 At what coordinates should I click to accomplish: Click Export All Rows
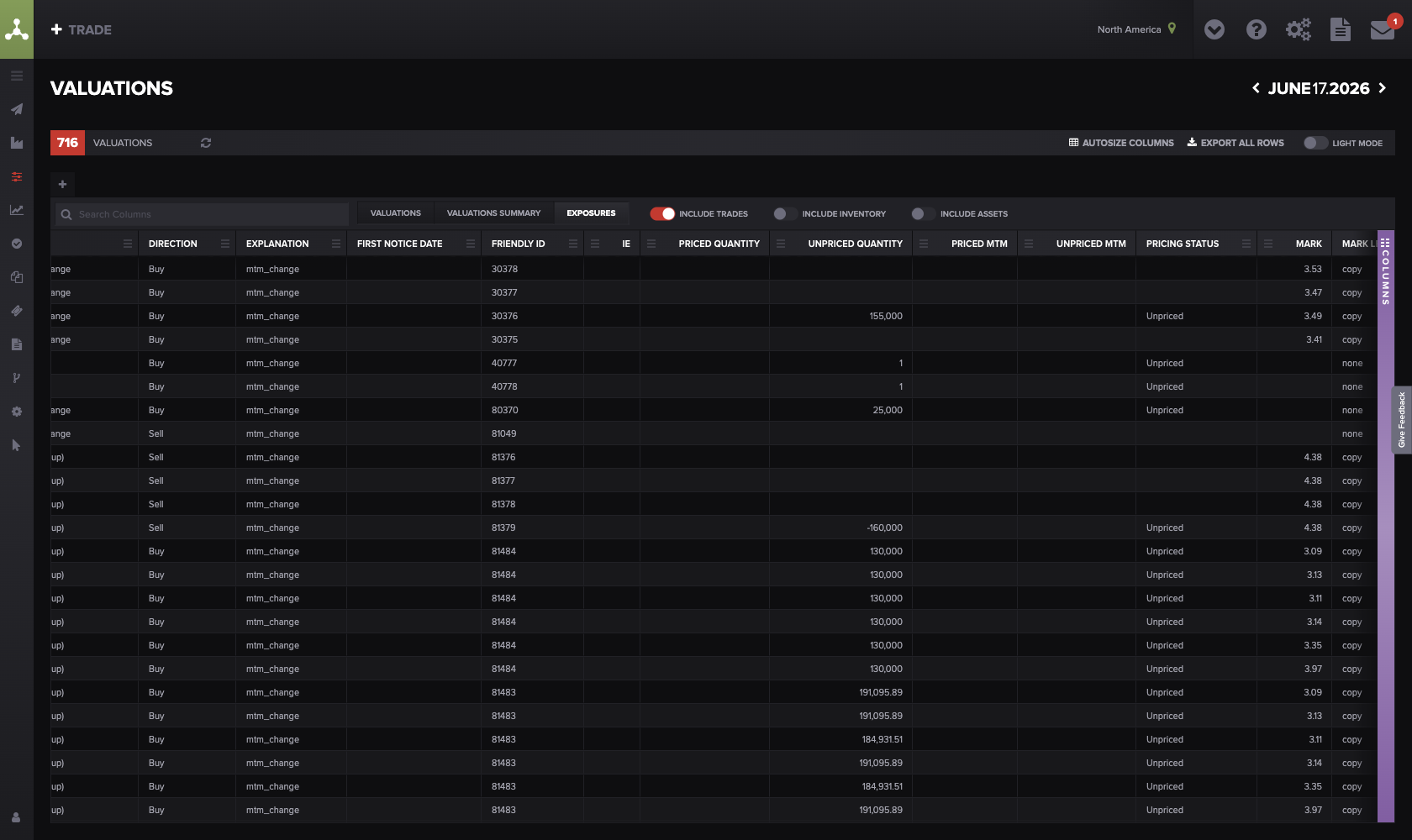[x=1235, y=143]
